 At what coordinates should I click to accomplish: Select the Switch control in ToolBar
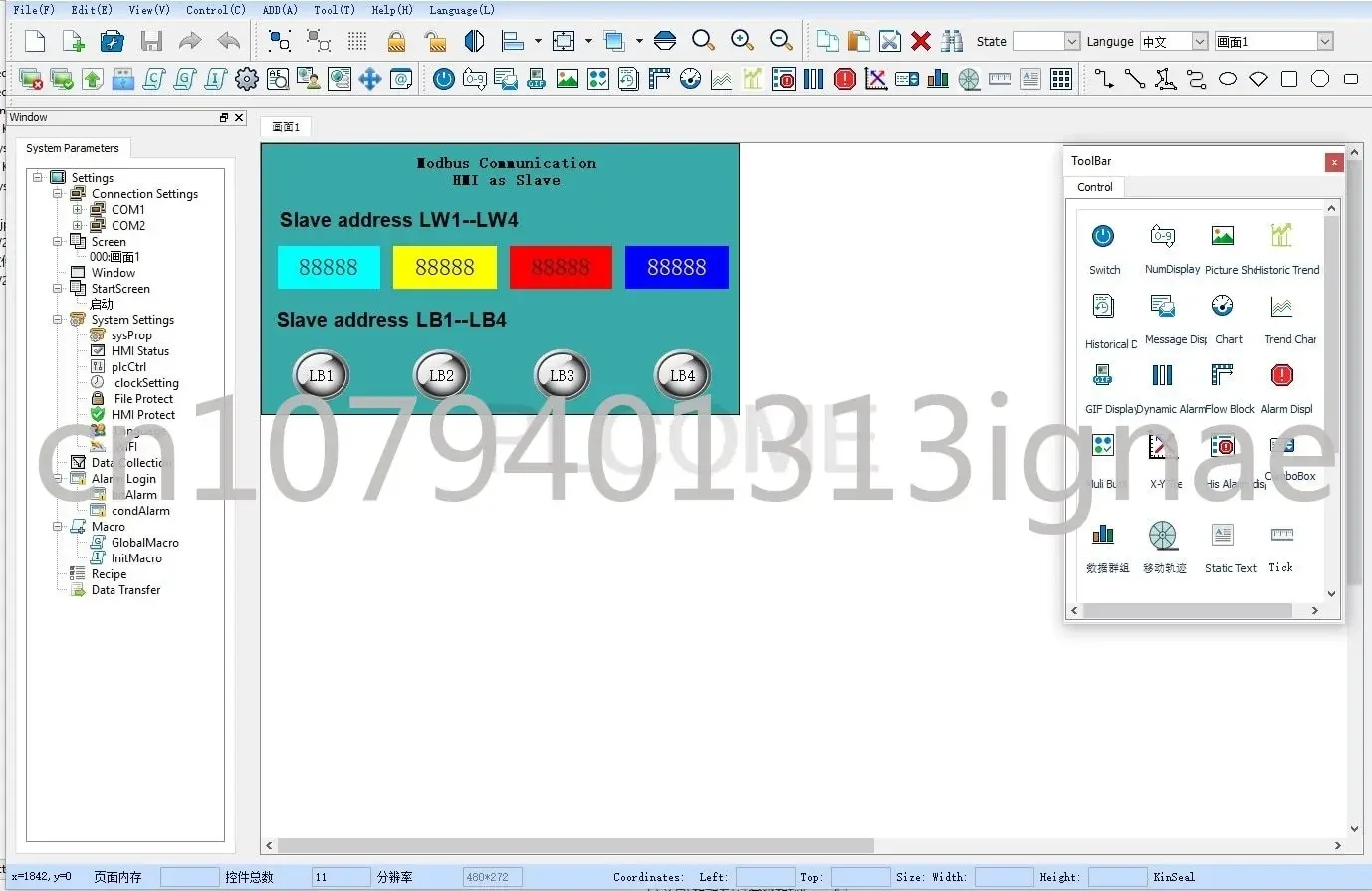[x=1102, y=237]
